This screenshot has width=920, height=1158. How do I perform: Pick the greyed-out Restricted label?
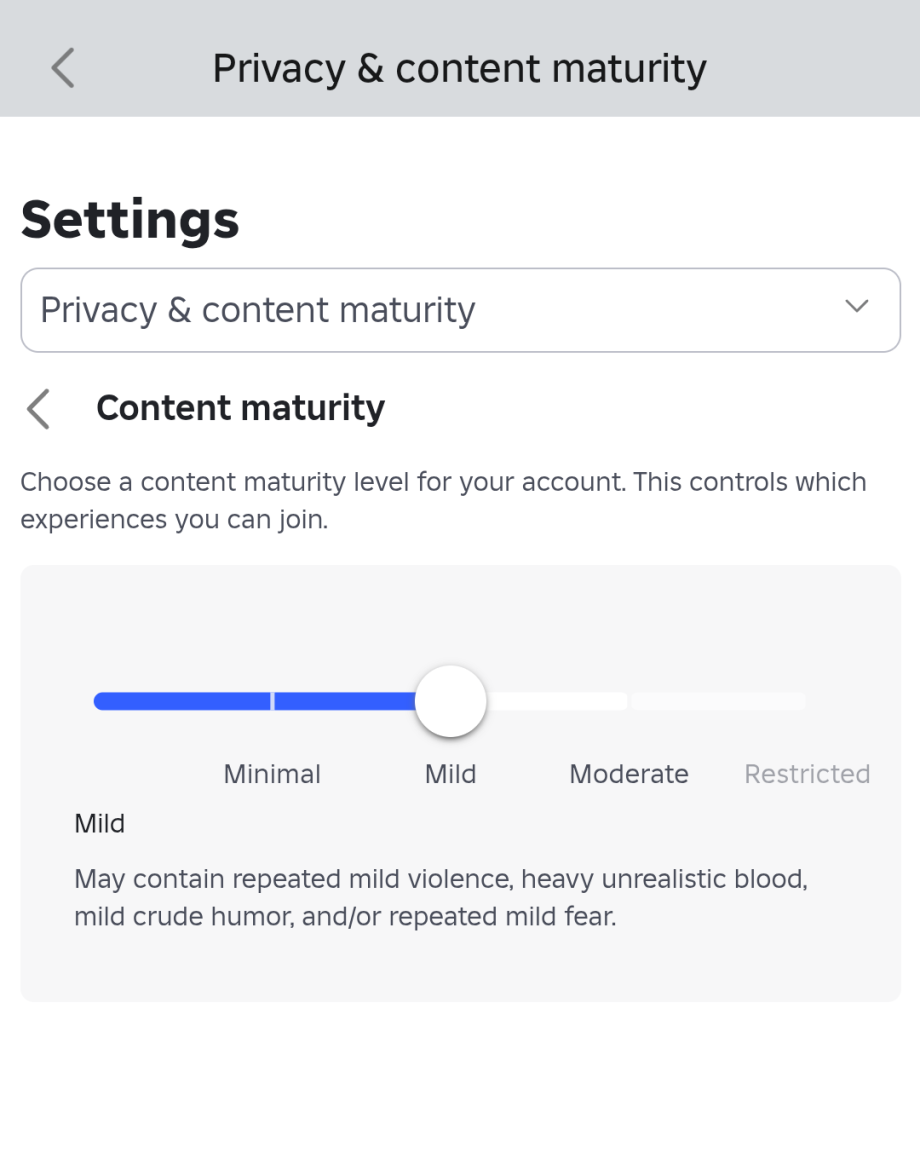807,774
